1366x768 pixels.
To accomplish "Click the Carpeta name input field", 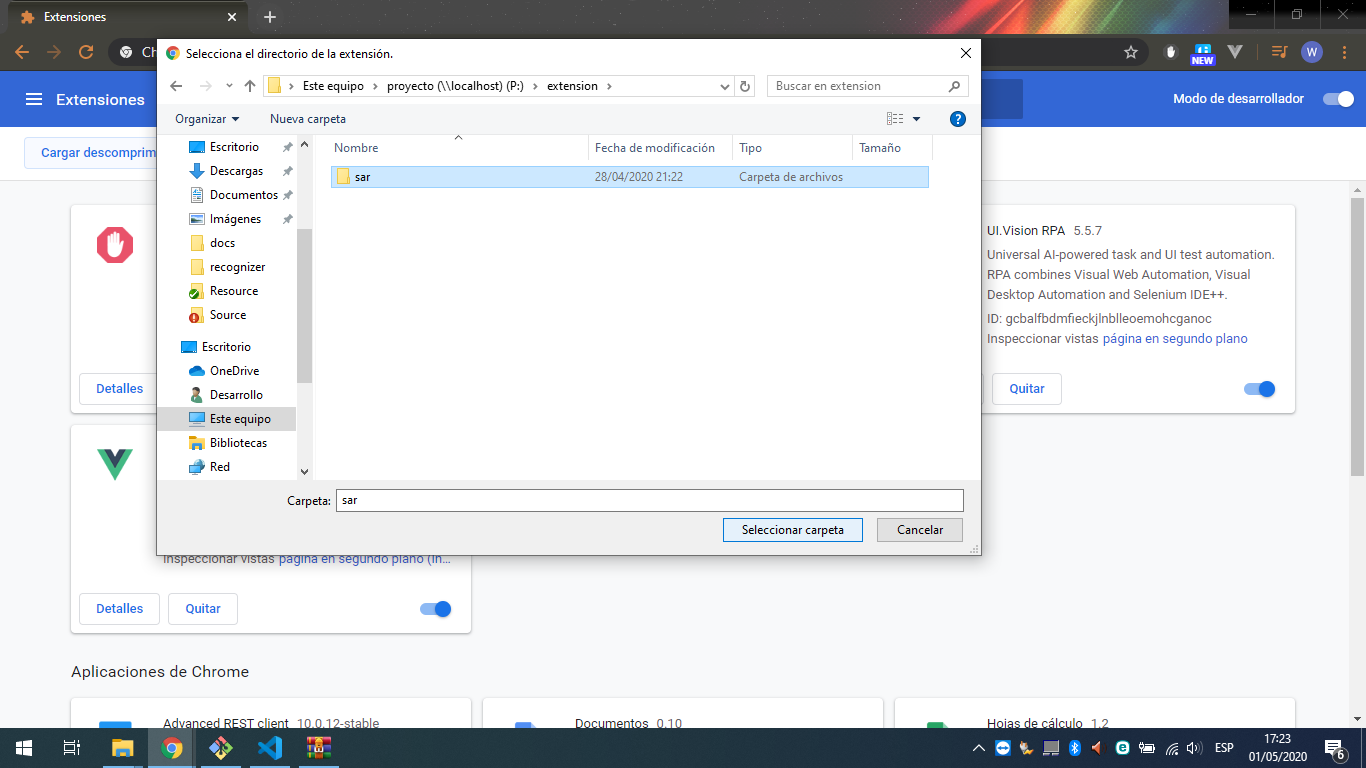I will (649, 500).
